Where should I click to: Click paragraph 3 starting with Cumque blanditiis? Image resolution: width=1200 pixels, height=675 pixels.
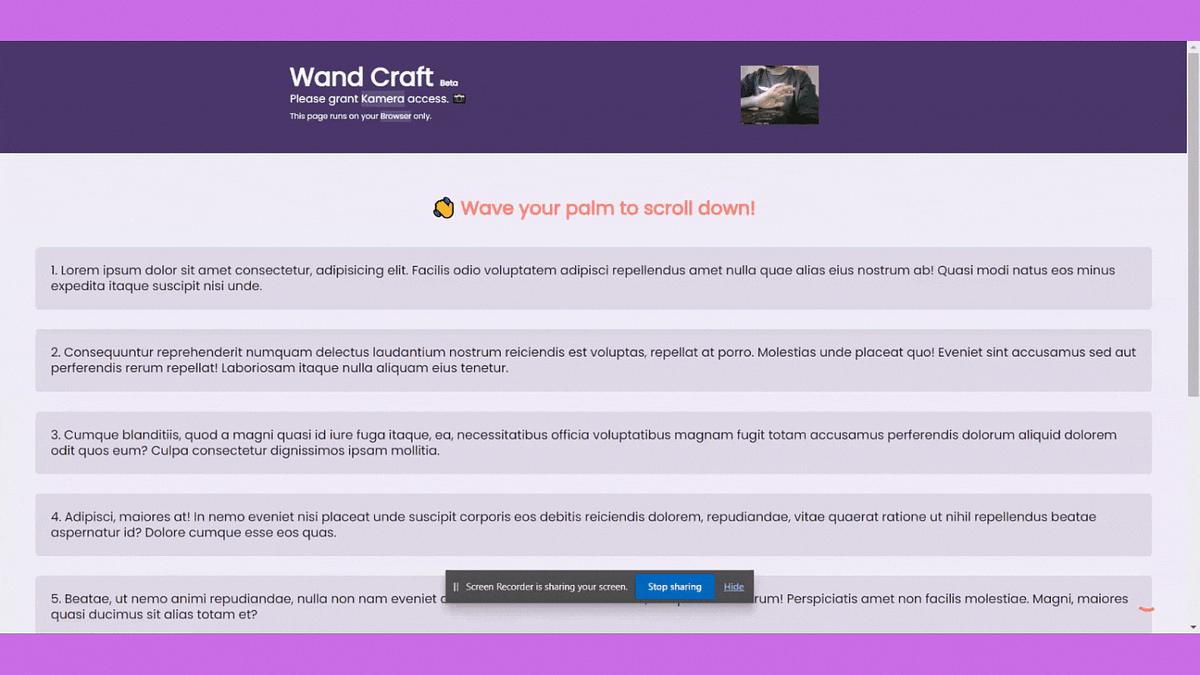tap(594, 443)
